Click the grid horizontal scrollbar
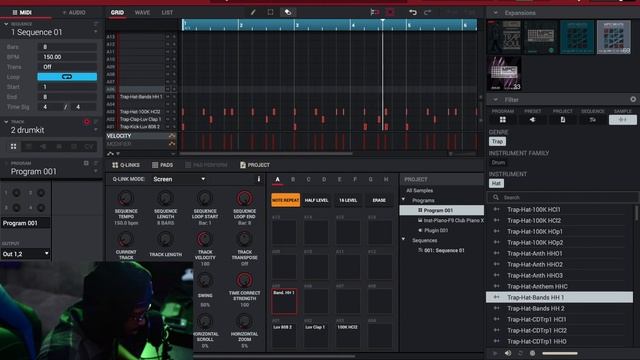The height and width of the screenshot is (360, 640). pyautogui.click(x=266, y=153)
